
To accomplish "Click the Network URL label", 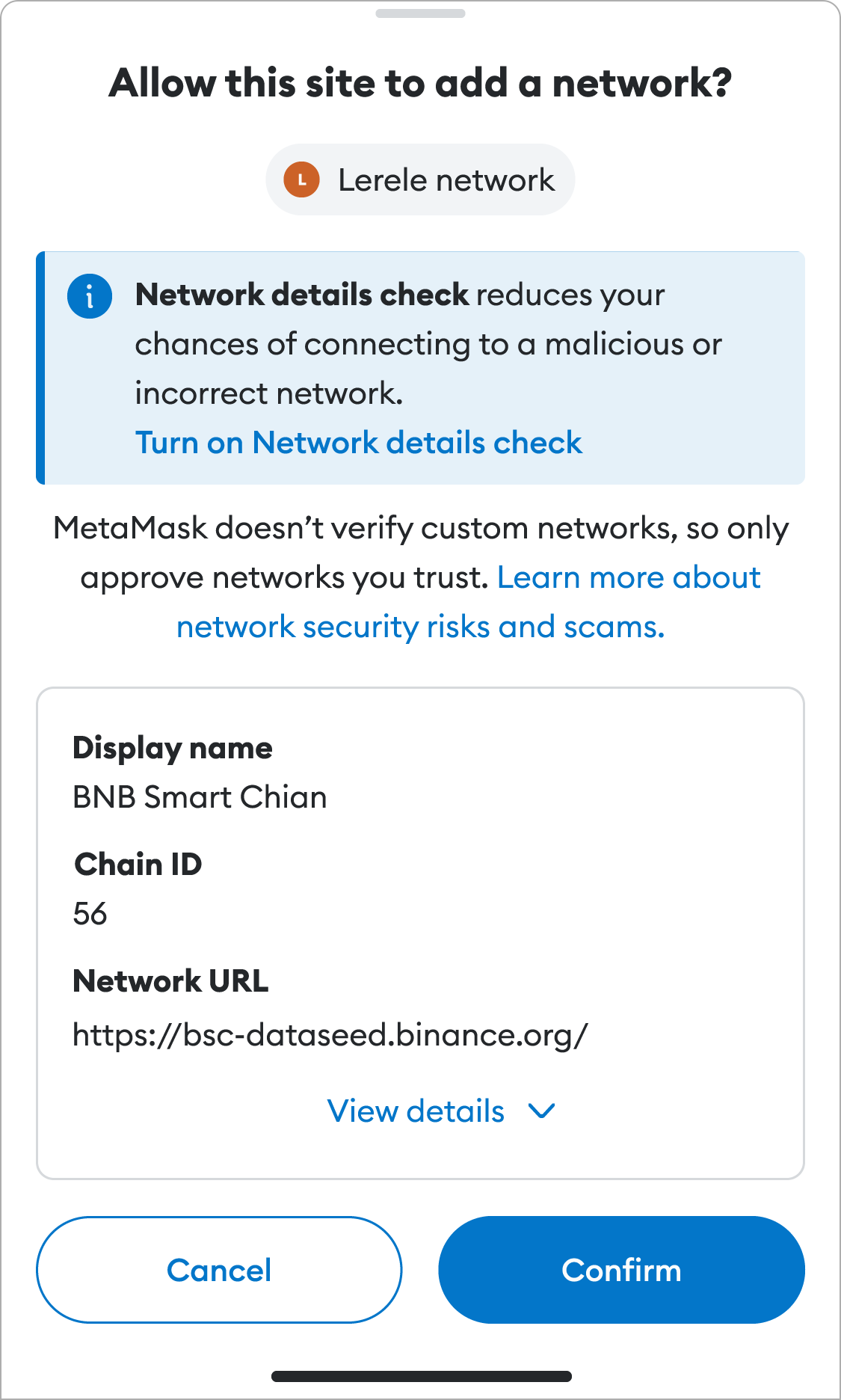I will pyautogui.click(x=170, y=981).
